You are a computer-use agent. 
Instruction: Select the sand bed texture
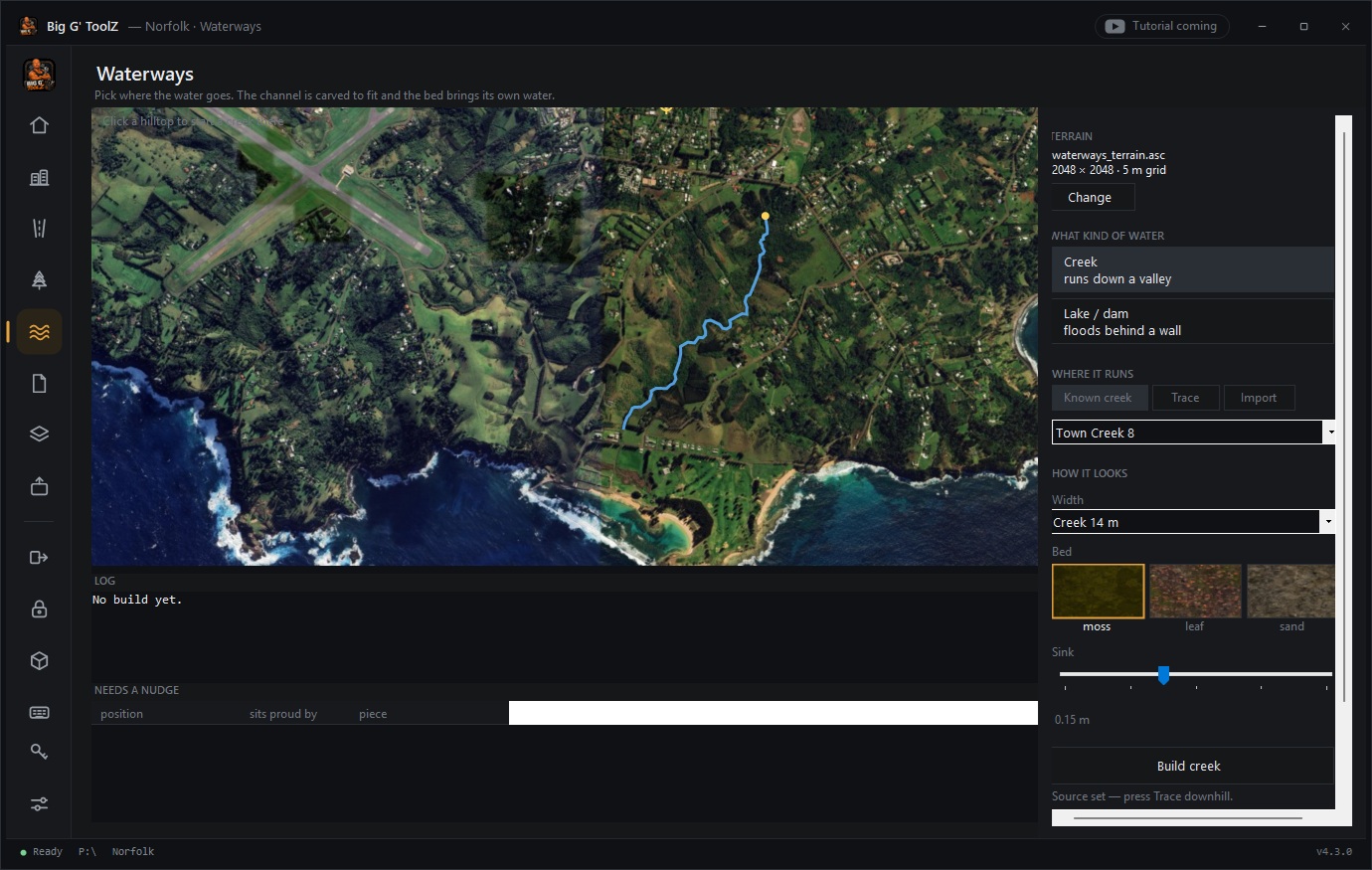[1291, 592]
